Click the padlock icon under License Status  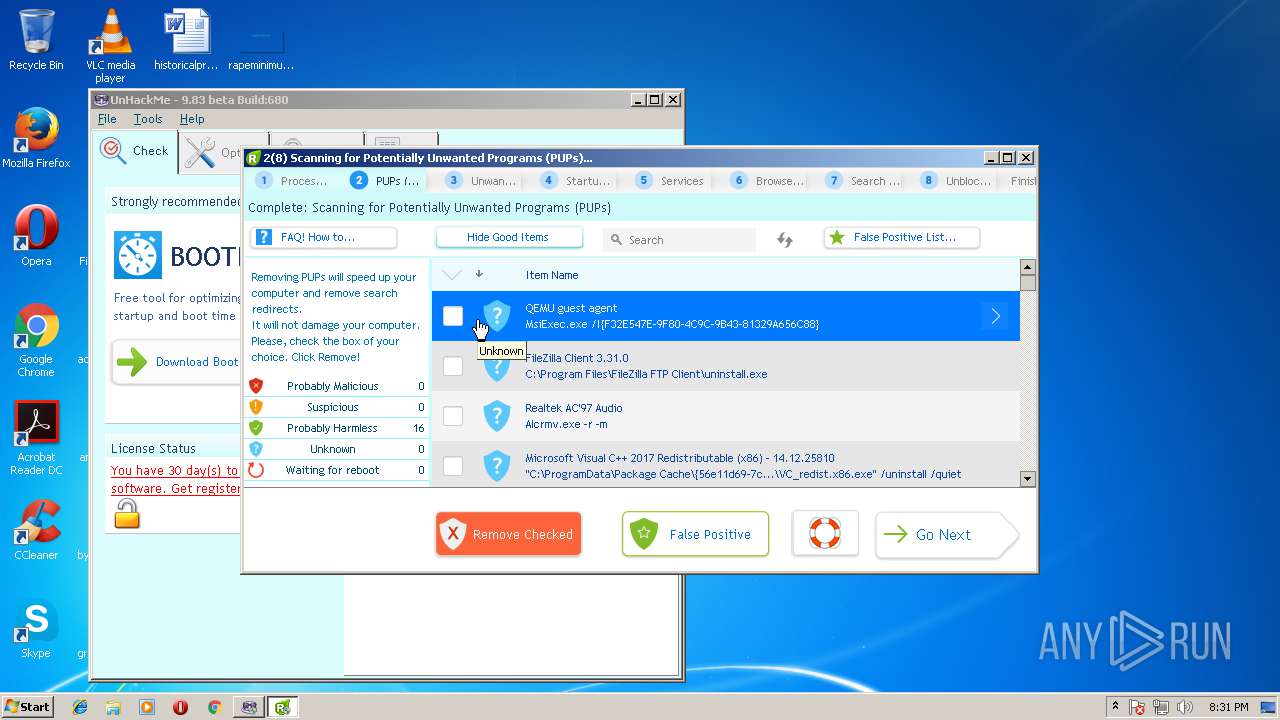[127, 514]
